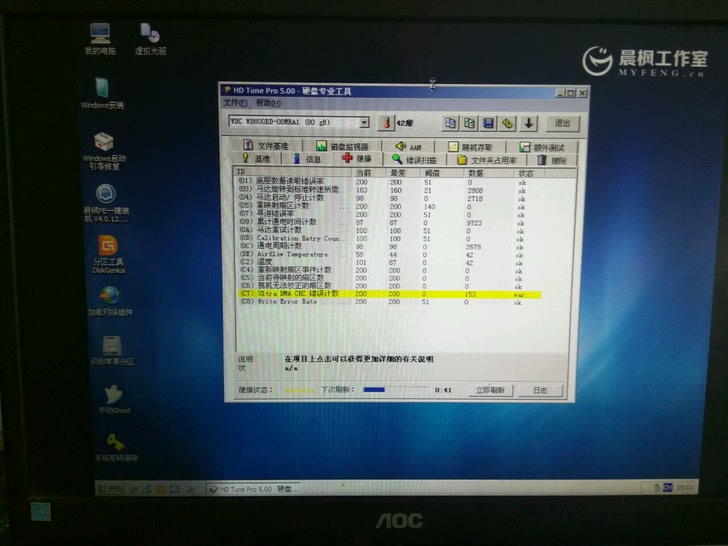Open Windows安装 desktop icon

(102, 93)
